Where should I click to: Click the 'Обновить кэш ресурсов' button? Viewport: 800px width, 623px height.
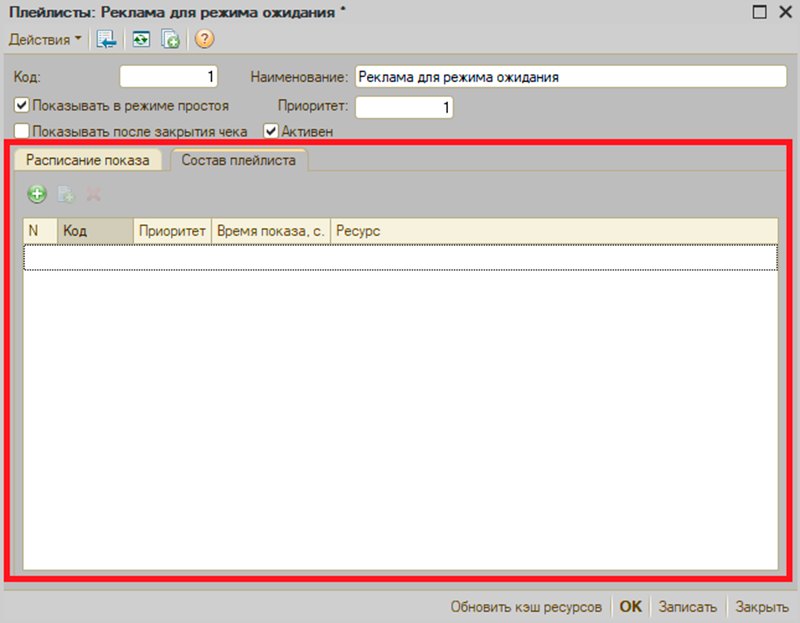point(526,607)
